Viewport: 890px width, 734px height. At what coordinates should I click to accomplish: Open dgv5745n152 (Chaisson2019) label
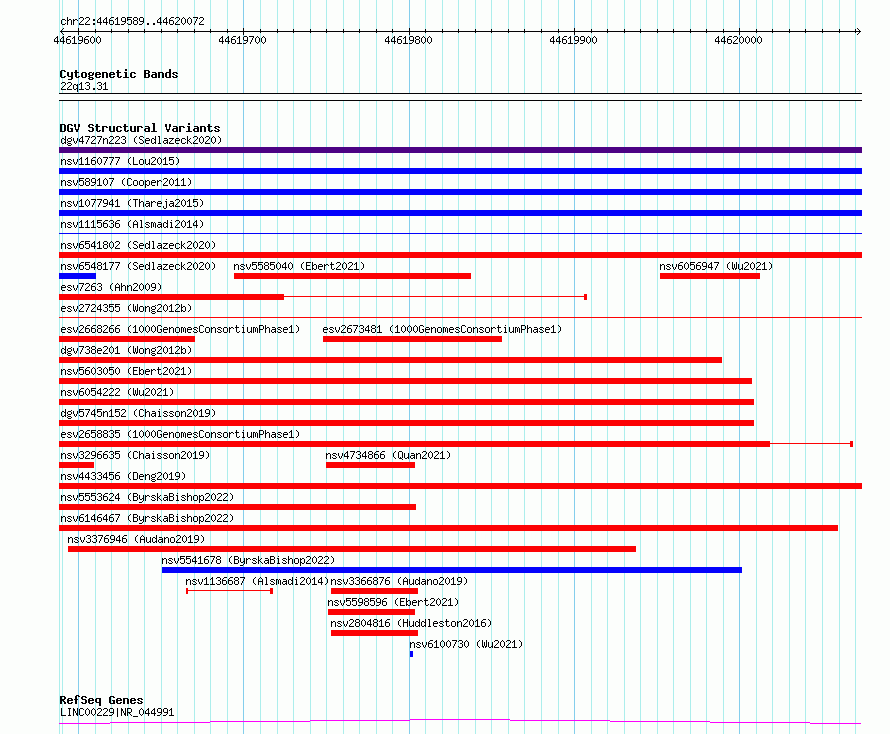pos(138,413)
